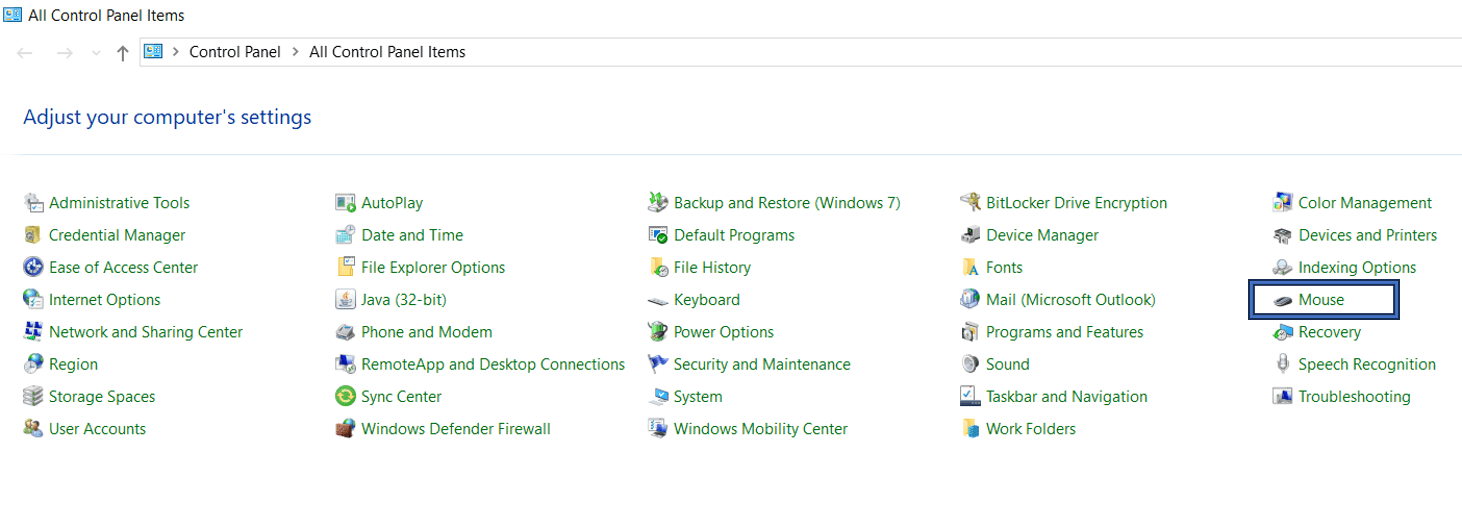Open the Mouse device icon
This screenshot has height=516, width=1462.
pos(1282,300)
